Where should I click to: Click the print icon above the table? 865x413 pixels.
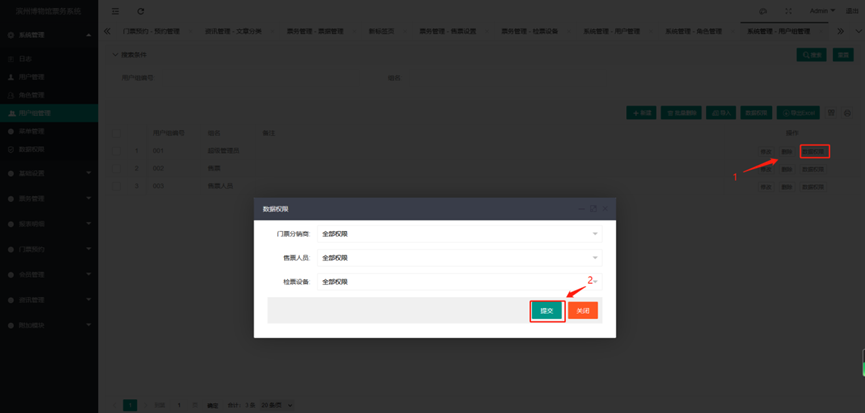click(848, 113)
